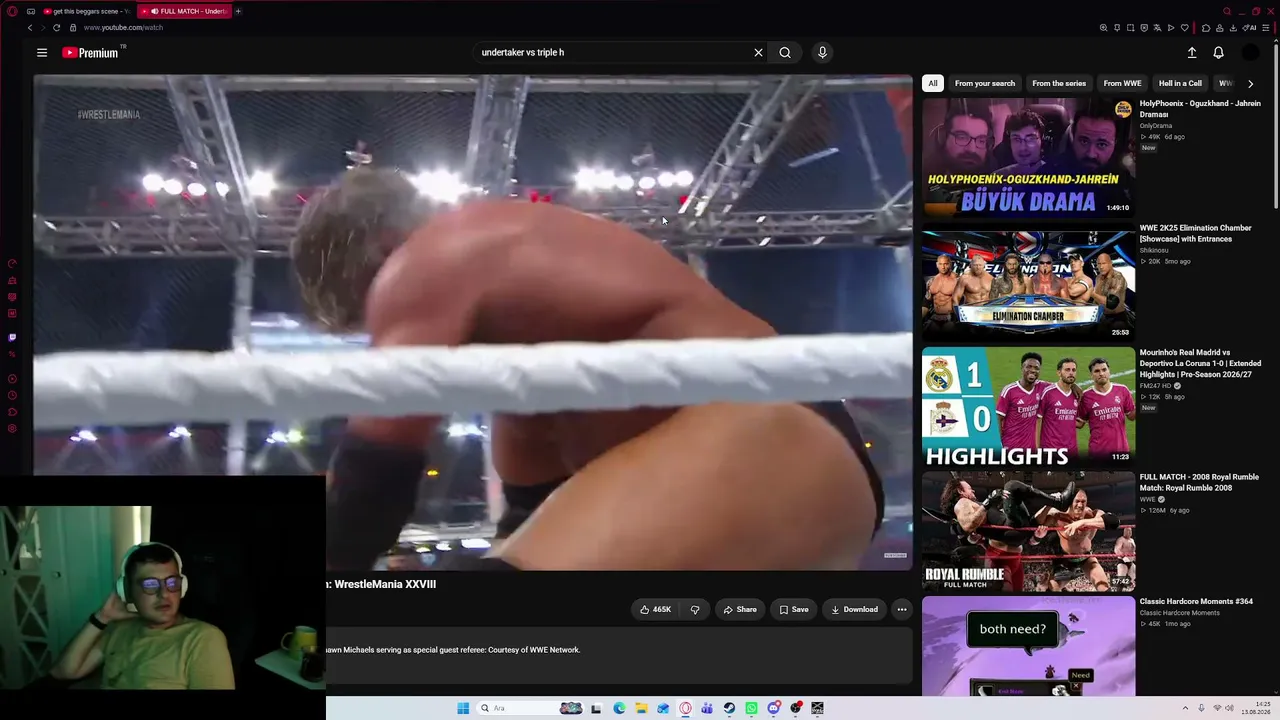Go to YouTube Premium home logo
Viewport: 1280px width, 720px height.
pos(90,53)
